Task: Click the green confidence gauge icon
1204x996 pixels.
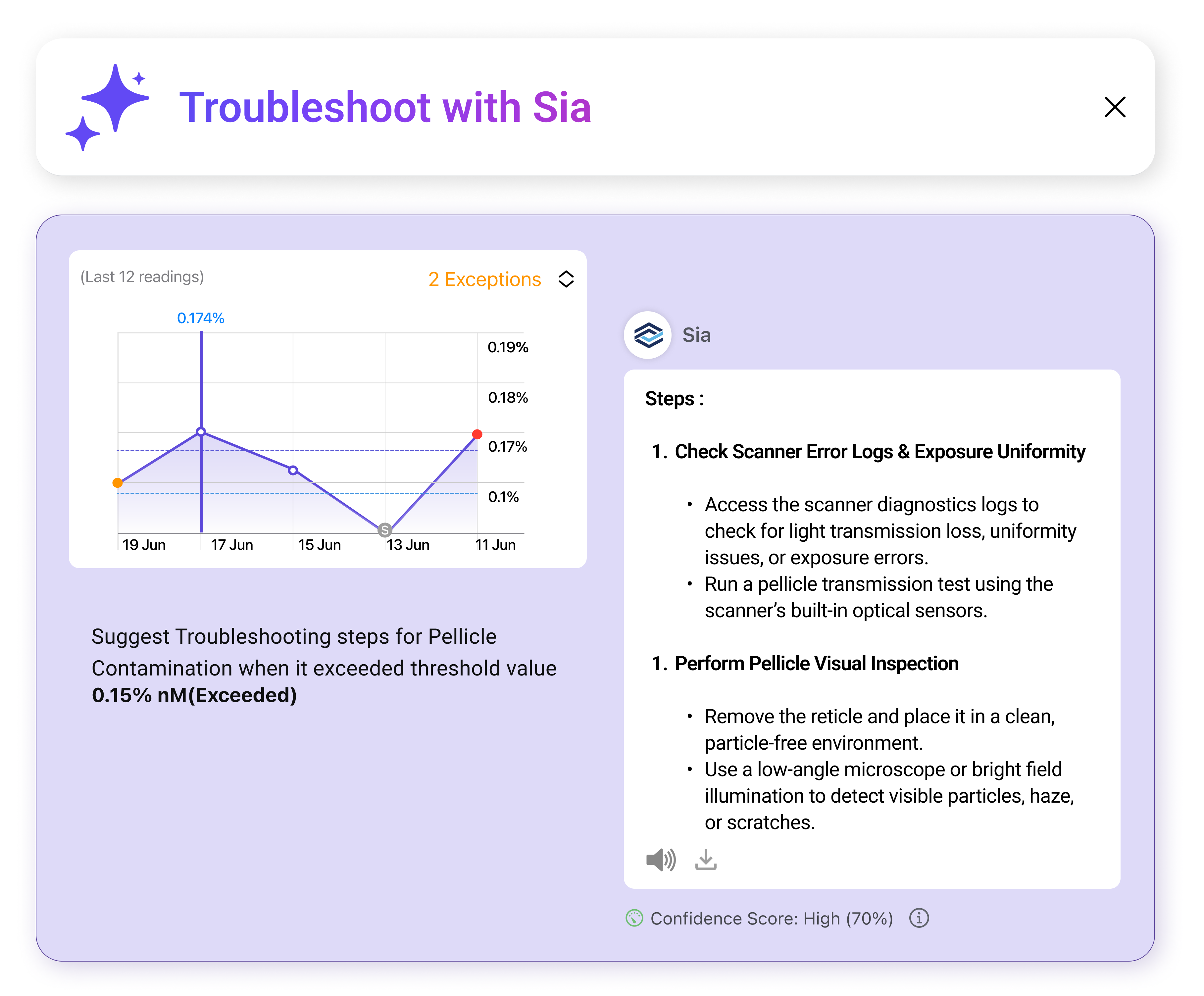Action: 635,918
